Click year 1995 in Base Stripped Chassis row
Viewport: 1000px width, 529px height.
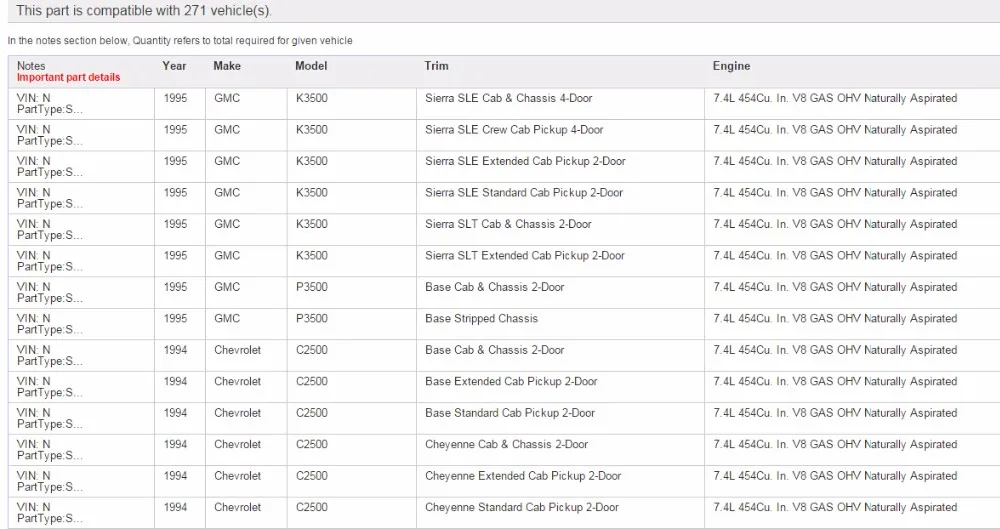pyautogui.click(x=175, y=318)
